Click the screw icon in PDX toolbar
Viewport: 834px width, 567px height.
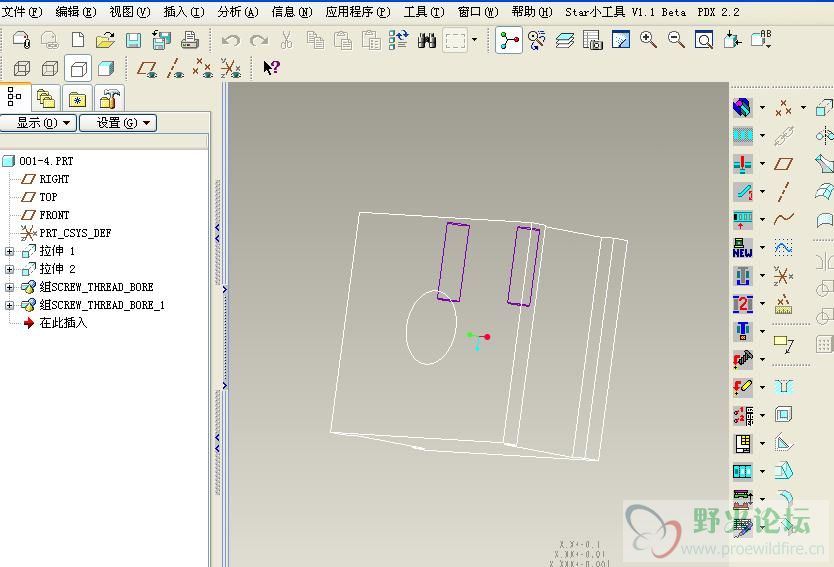pos(743,360)
